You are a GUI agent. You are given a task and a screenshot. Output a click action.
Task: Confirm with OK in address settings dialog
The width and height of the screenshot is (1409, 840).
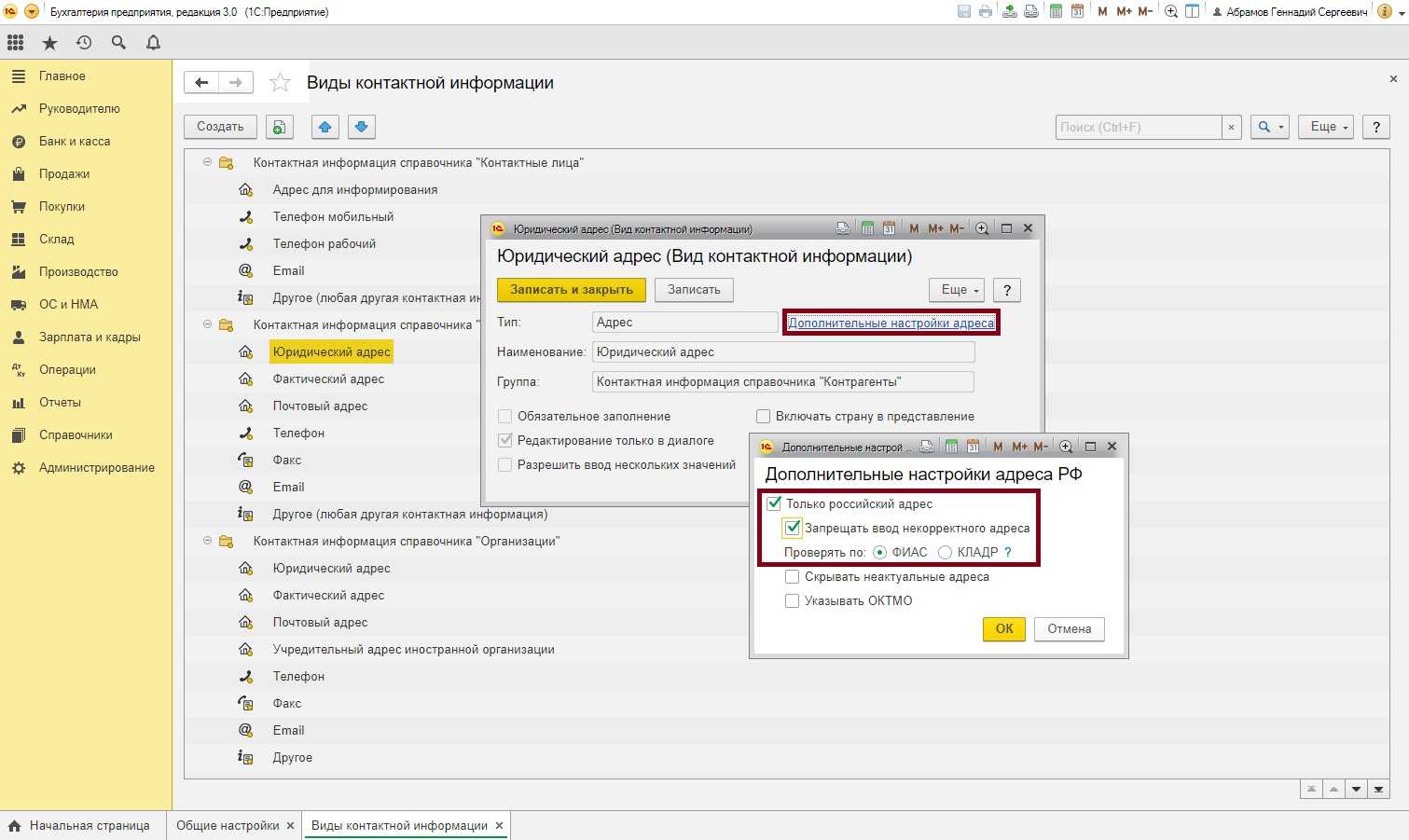pyautogui.click(x=1004, y=628)
